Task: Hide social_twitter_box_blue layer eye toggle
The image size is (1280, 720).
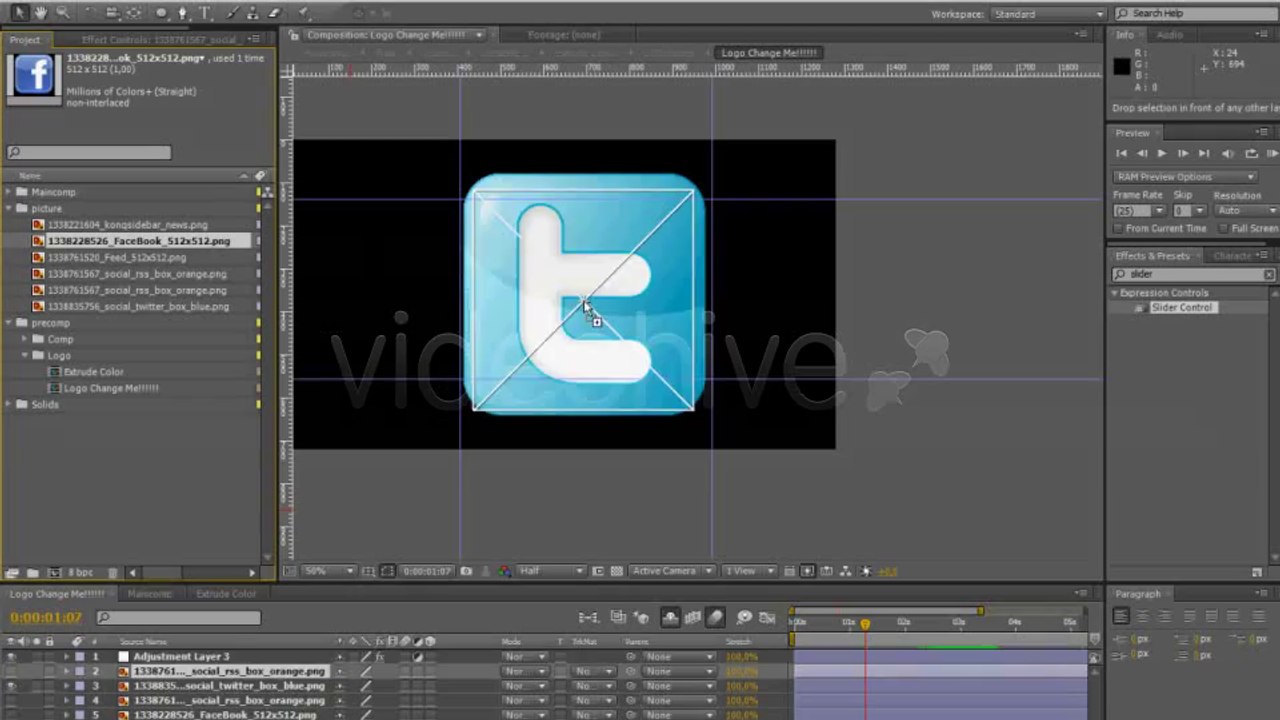Action: click(x=12, y=687)
